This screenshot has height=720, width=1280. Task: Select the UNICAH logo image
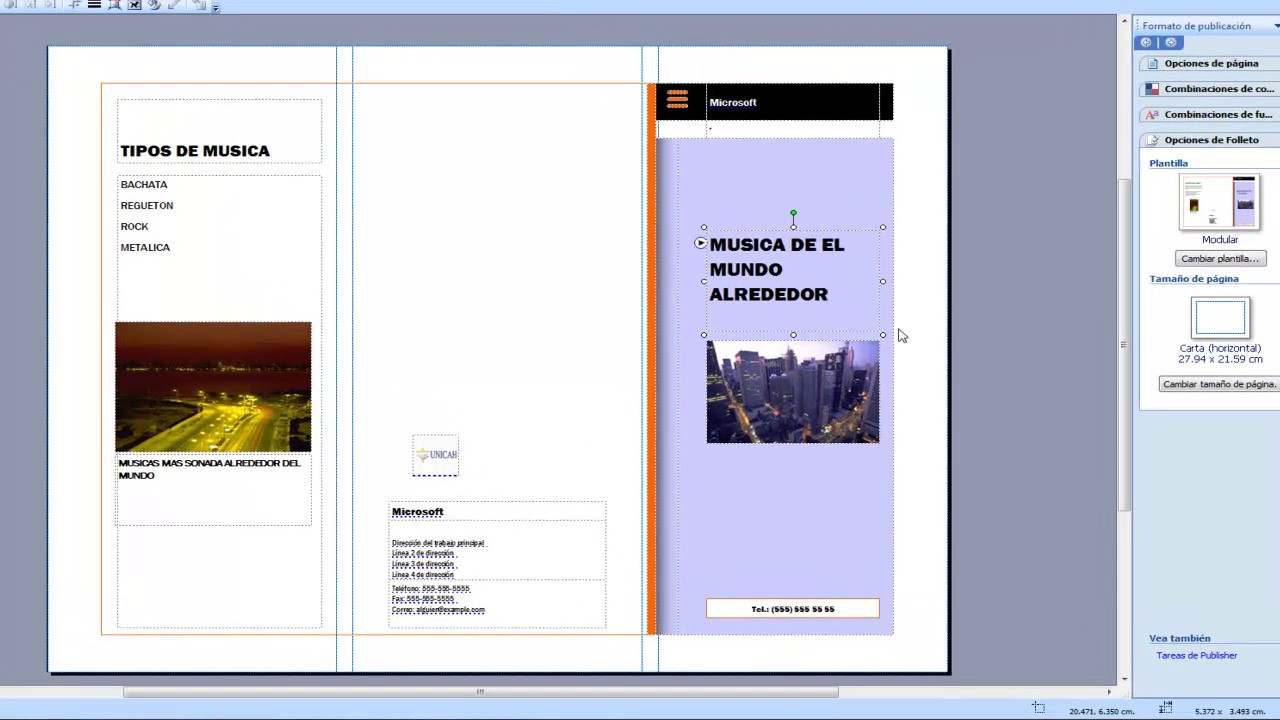coord(436,455)
